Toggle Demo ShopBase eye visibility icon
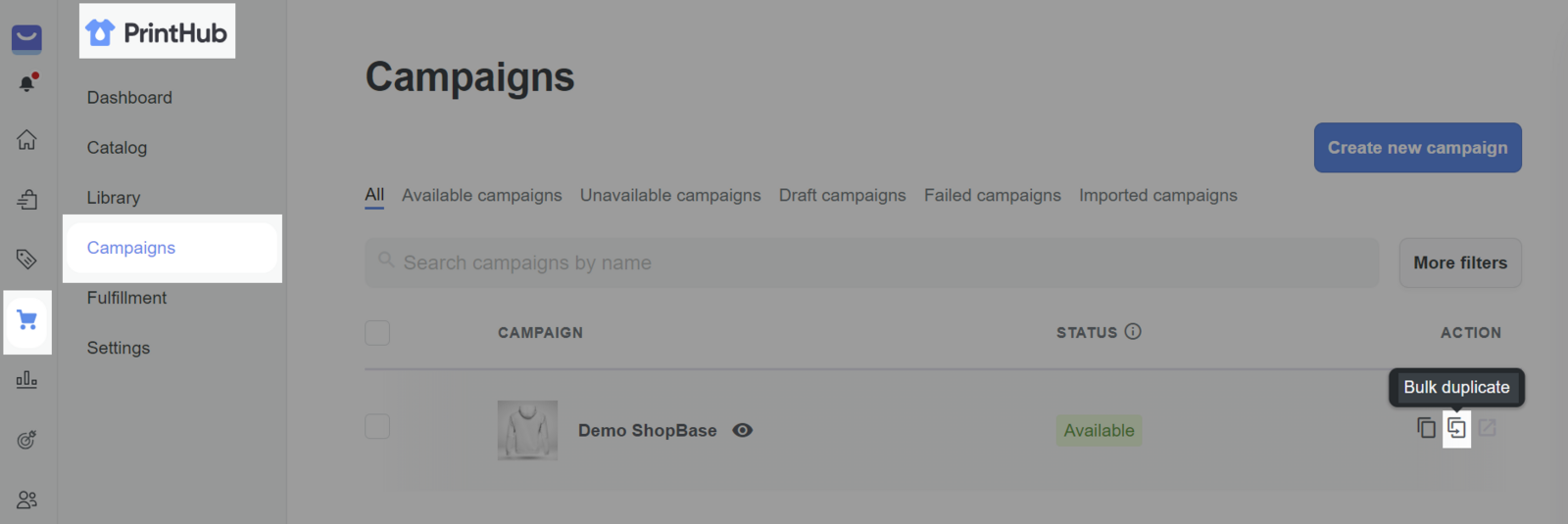 coord(743,430)
